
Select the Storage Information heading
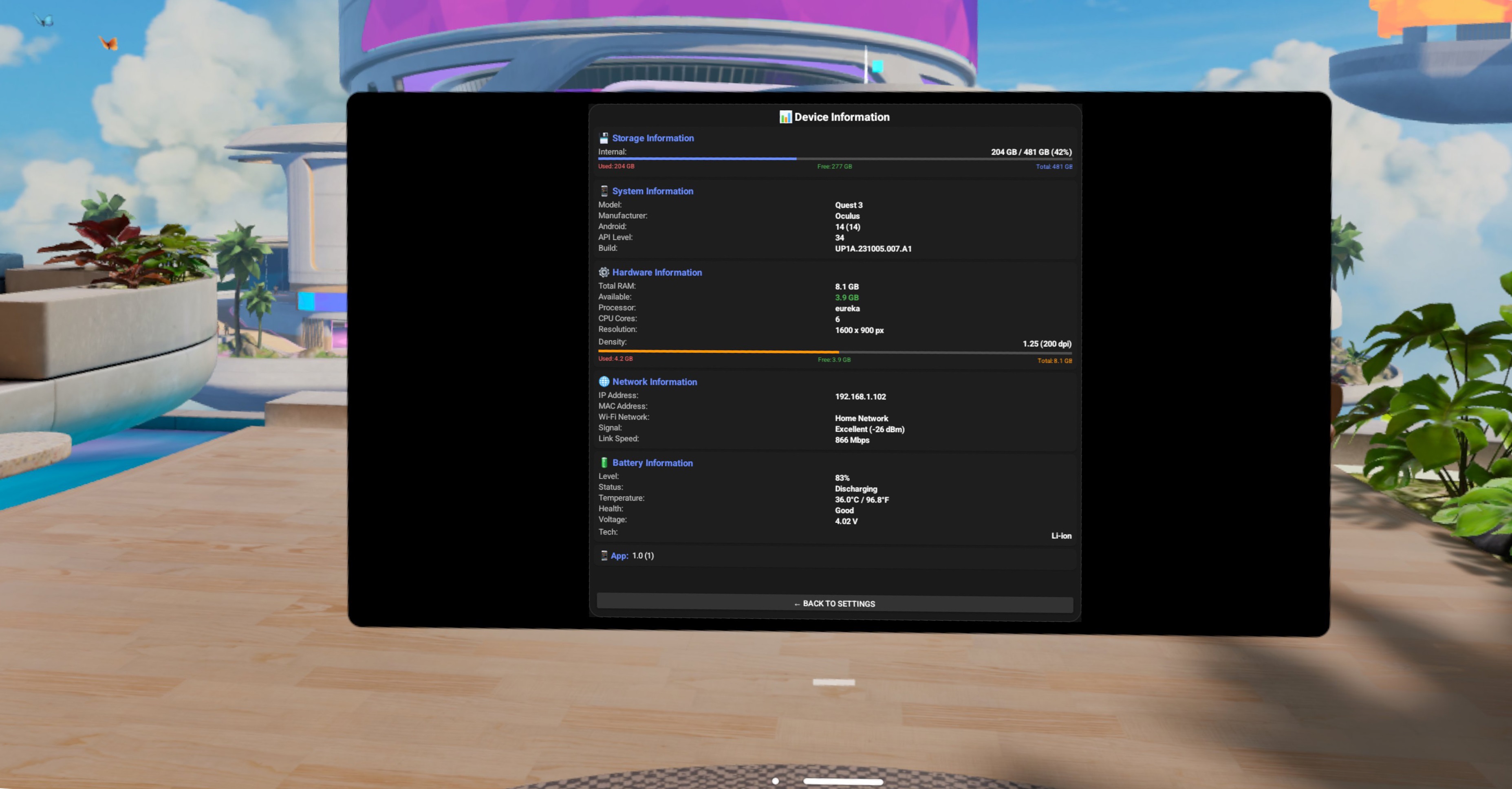[x=653, y=138]
